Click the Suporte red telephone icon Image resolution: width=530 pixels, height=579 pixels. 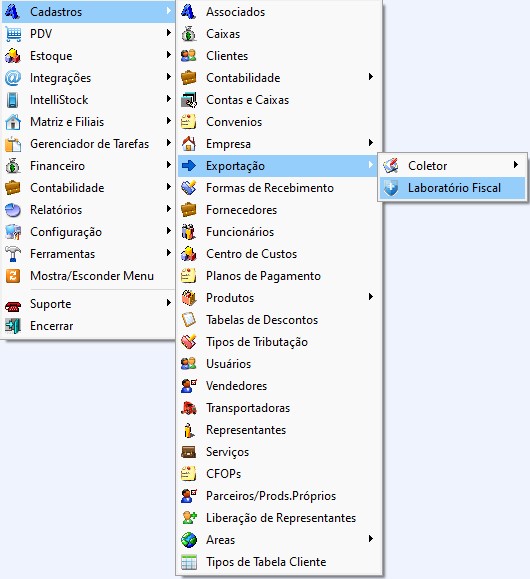pyautogui.click(x=13, y=304)
